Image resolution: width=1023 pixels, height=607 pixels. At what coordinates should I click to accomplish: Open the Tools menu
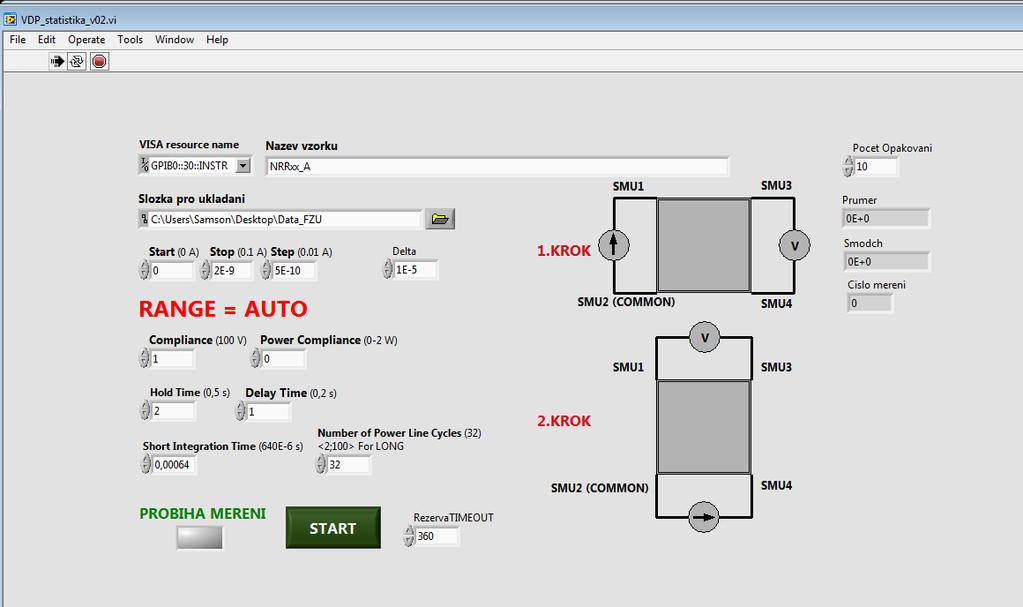click(x=130, y=39)
